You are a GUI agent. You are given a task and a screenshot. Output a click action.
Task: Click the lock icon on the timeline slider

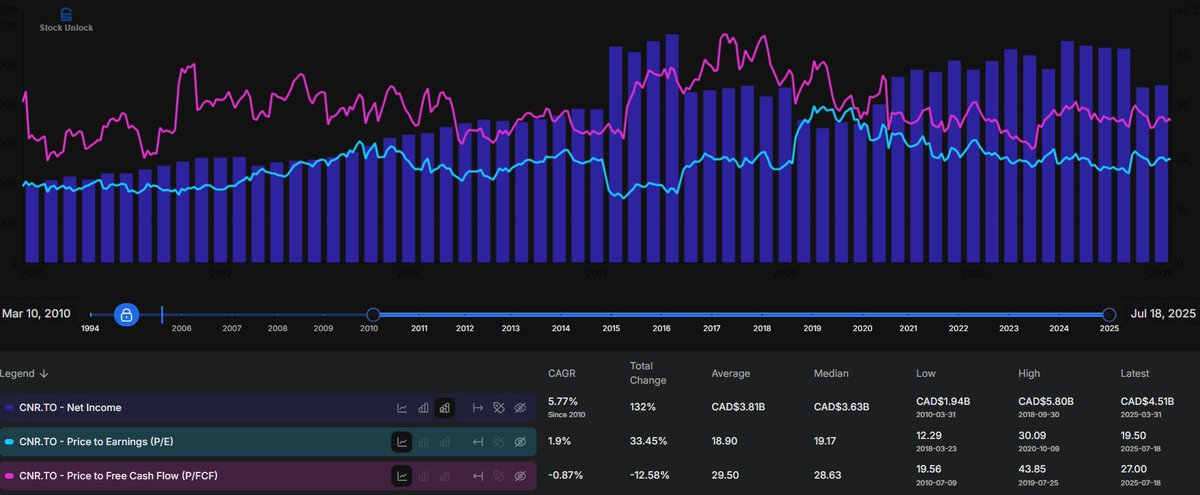point(126,315)
